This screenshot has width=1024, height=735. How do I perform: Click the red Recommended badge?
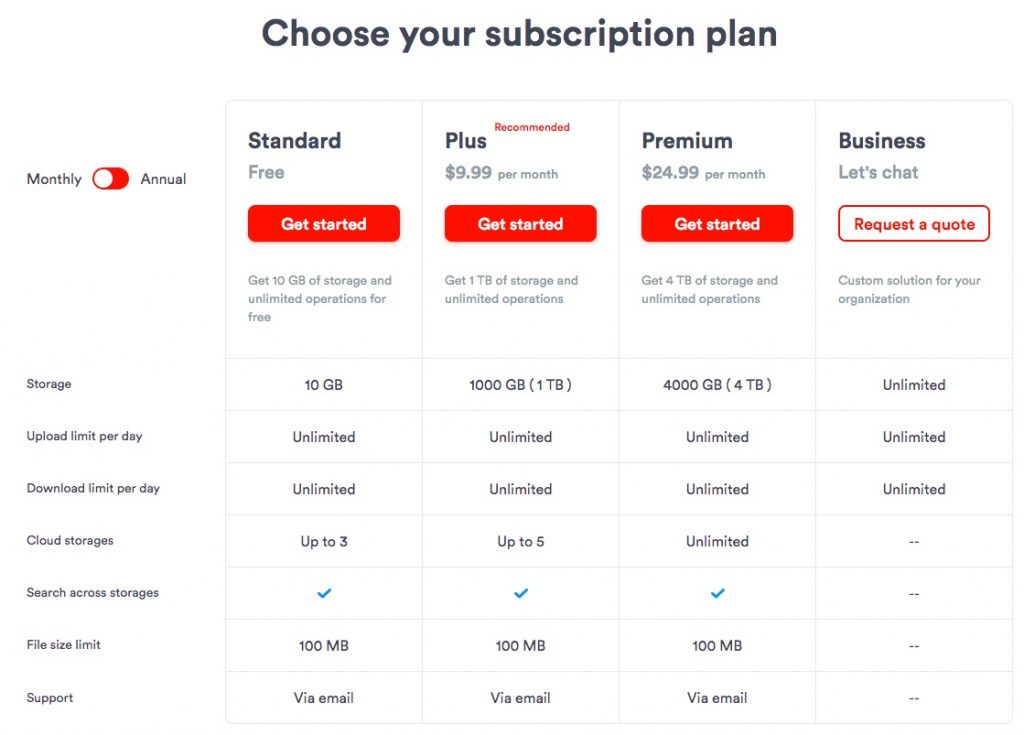(532, 127)
